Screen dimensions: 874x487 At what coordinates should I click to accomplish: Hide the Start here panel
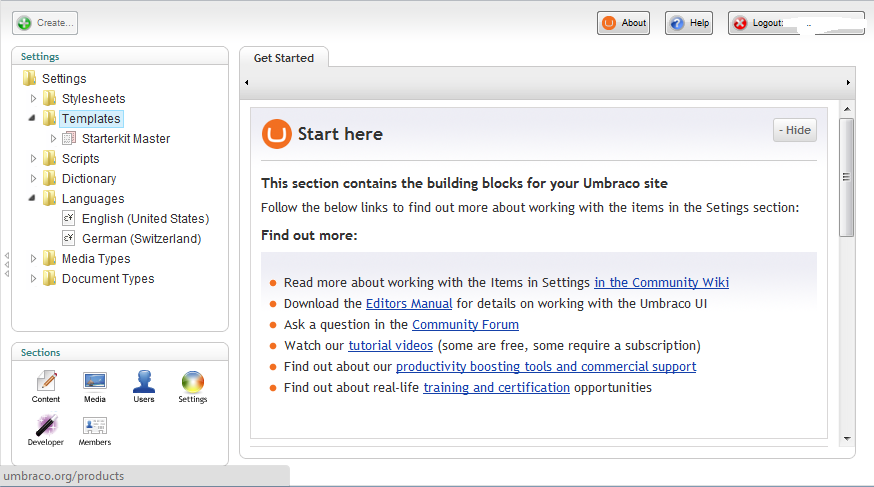pyautogui.click(x=795, y=130)
